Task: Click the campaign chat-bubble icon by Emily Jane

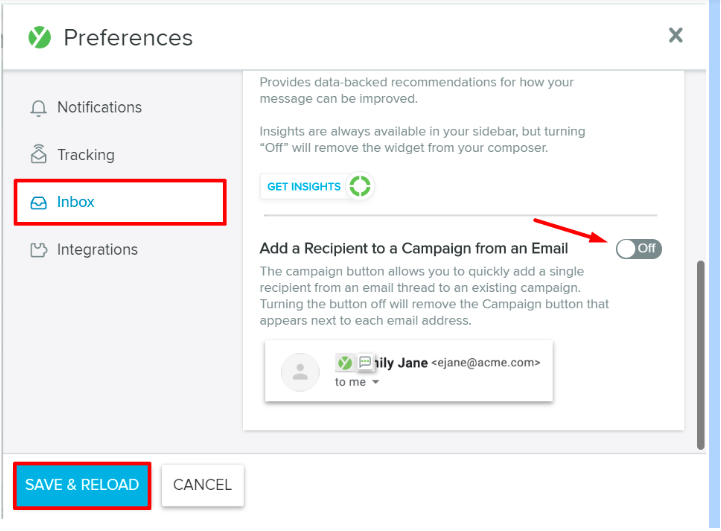Action: 365,362
